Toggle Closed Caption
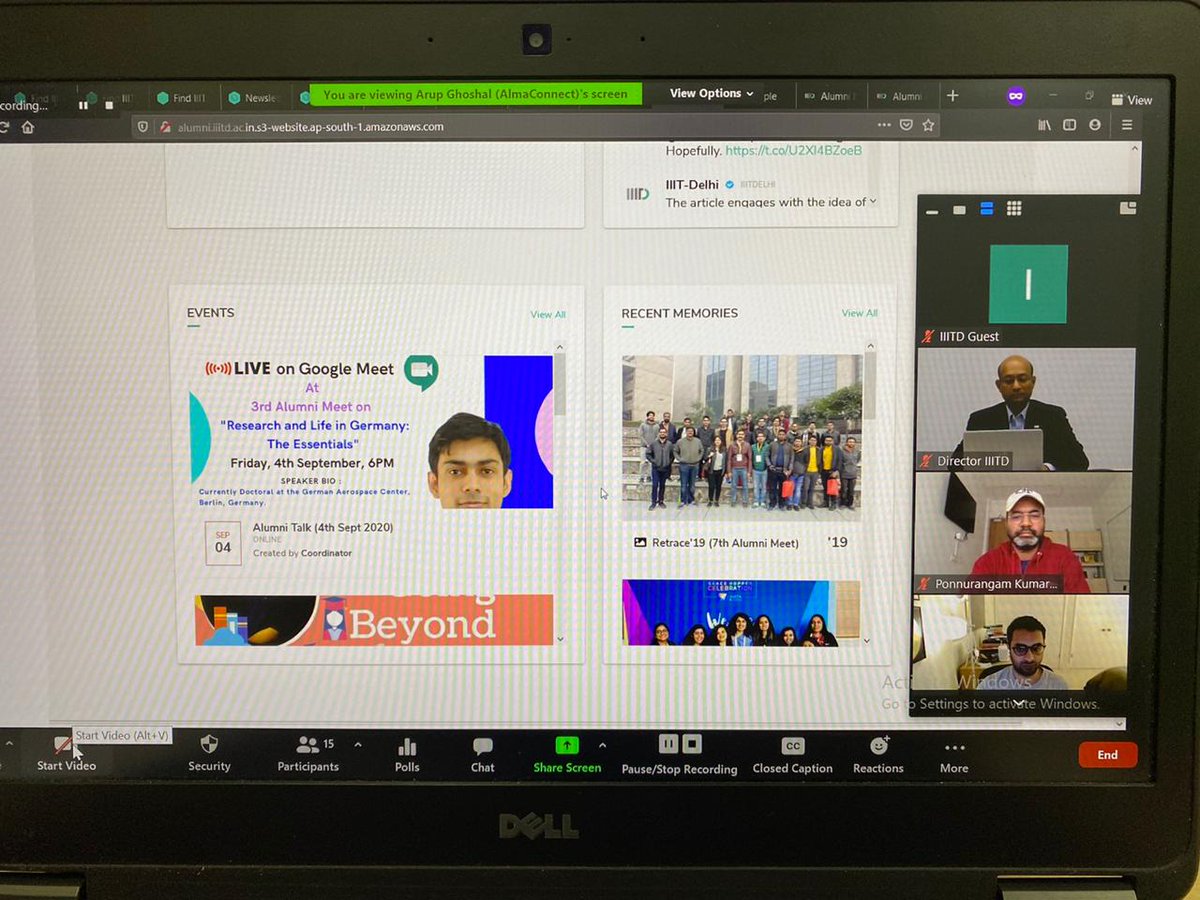 pyautogui.click(x=793, y=756)
